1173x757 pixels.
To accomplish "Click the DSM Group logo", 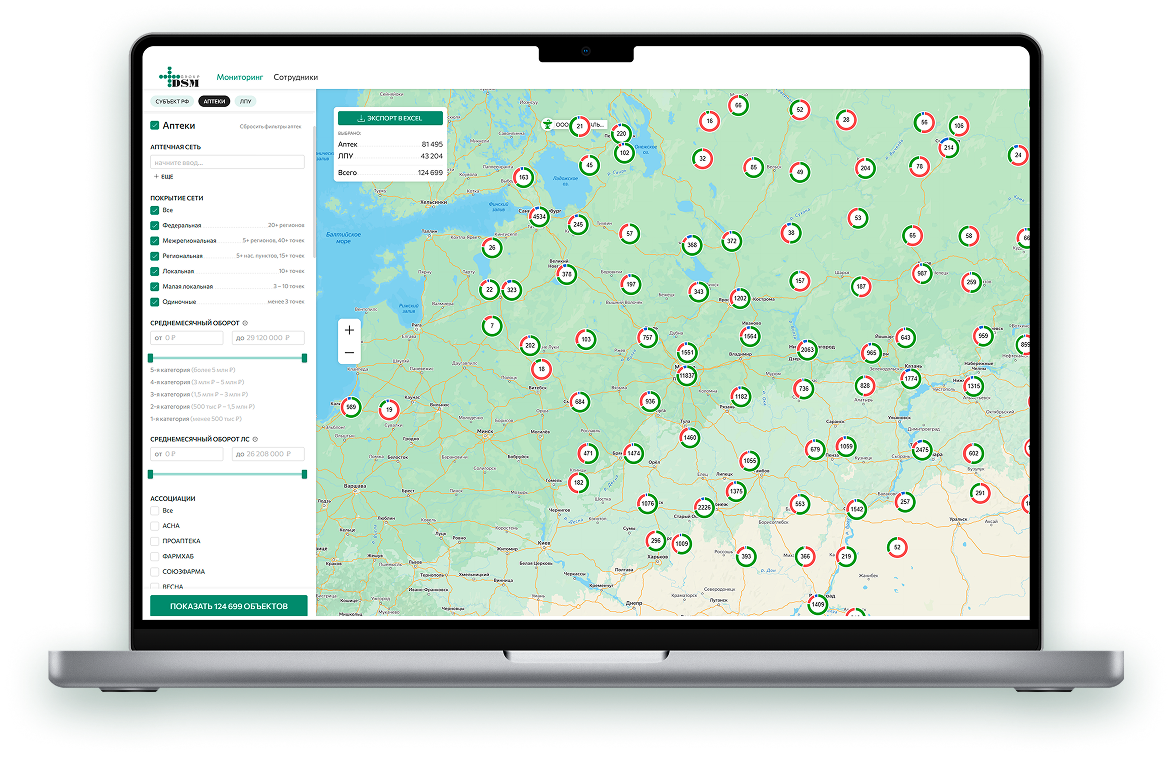I will point(179,77).
